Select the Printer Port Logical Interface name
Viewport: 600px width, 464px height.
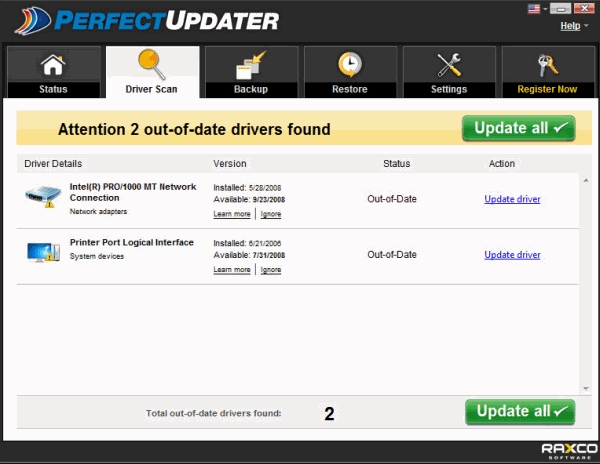pyautogui.click(x=132, y=243)
